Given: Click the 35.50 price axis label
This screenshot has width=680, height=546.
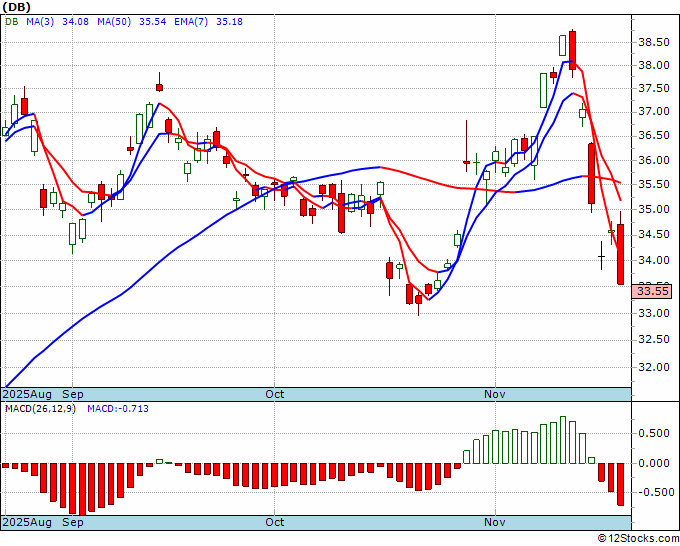Looking at the screenshot, I should click(x=654, y=185).
